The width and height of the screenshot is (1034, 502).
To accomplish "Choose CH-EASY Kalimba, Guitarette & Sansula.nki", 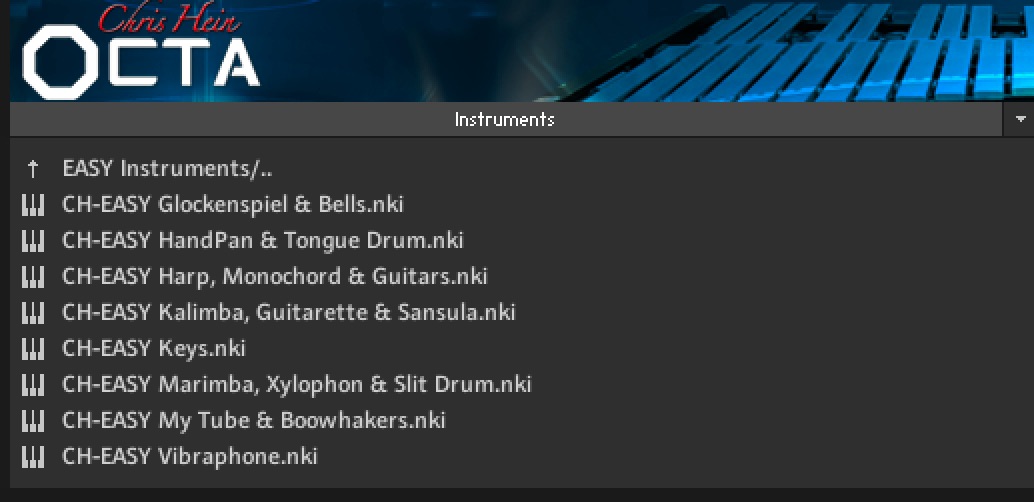I will pos(288,312).
